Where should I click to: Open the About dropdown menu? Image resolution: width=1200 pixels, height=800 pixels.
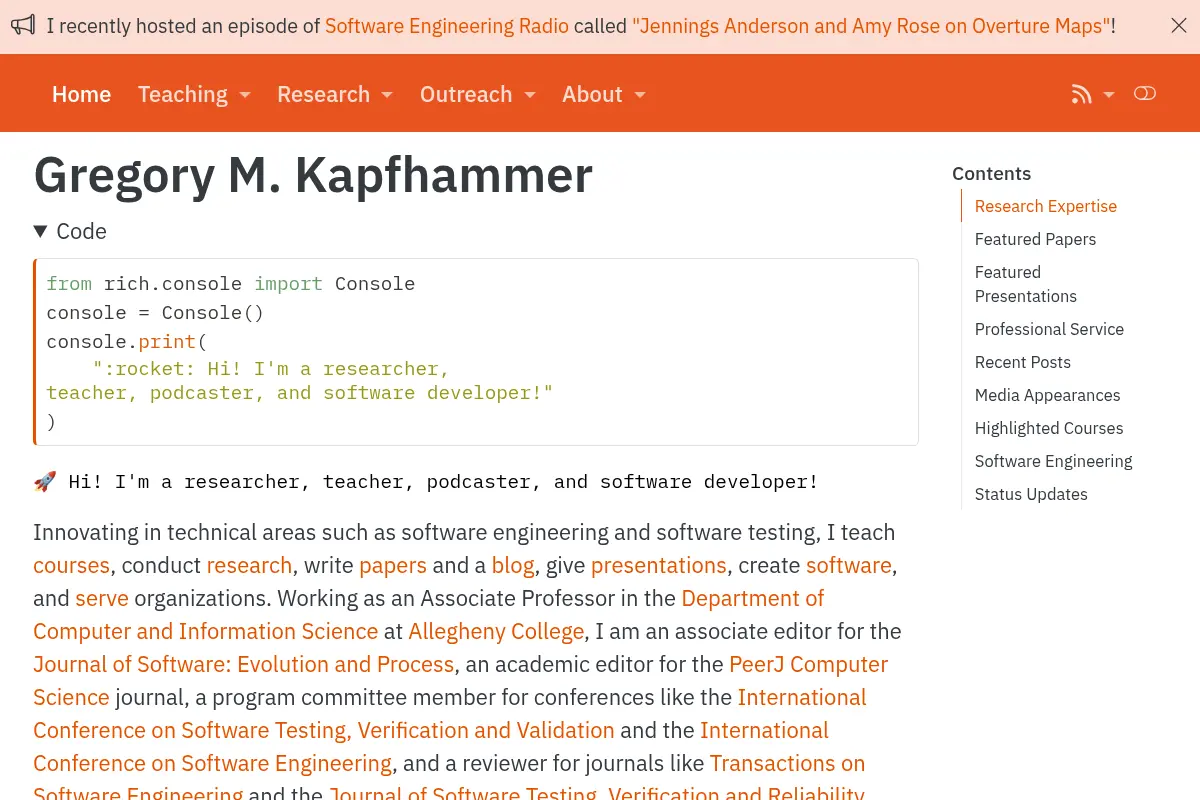(604, 94)
